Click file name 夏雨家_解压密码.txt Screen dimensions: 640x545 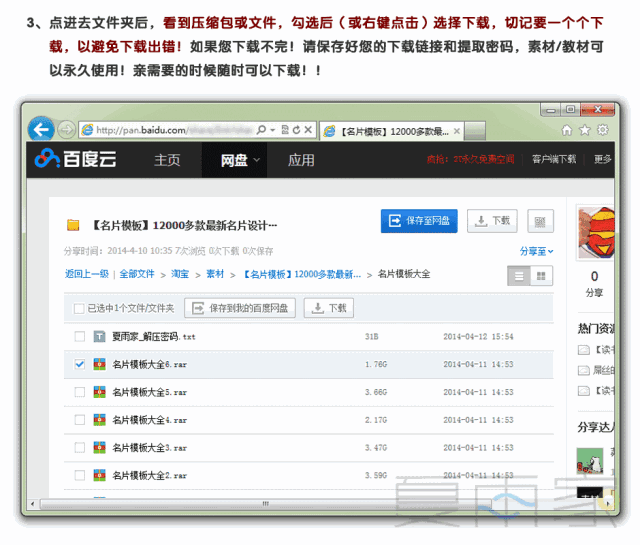pyautogui.click(x=154, y=336)
